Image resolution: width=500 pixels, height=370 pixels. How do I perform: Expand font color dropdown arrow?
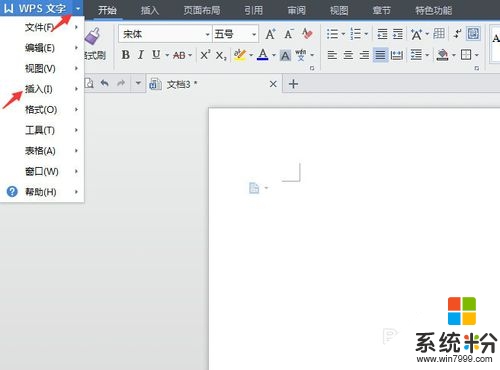point(274,55)
